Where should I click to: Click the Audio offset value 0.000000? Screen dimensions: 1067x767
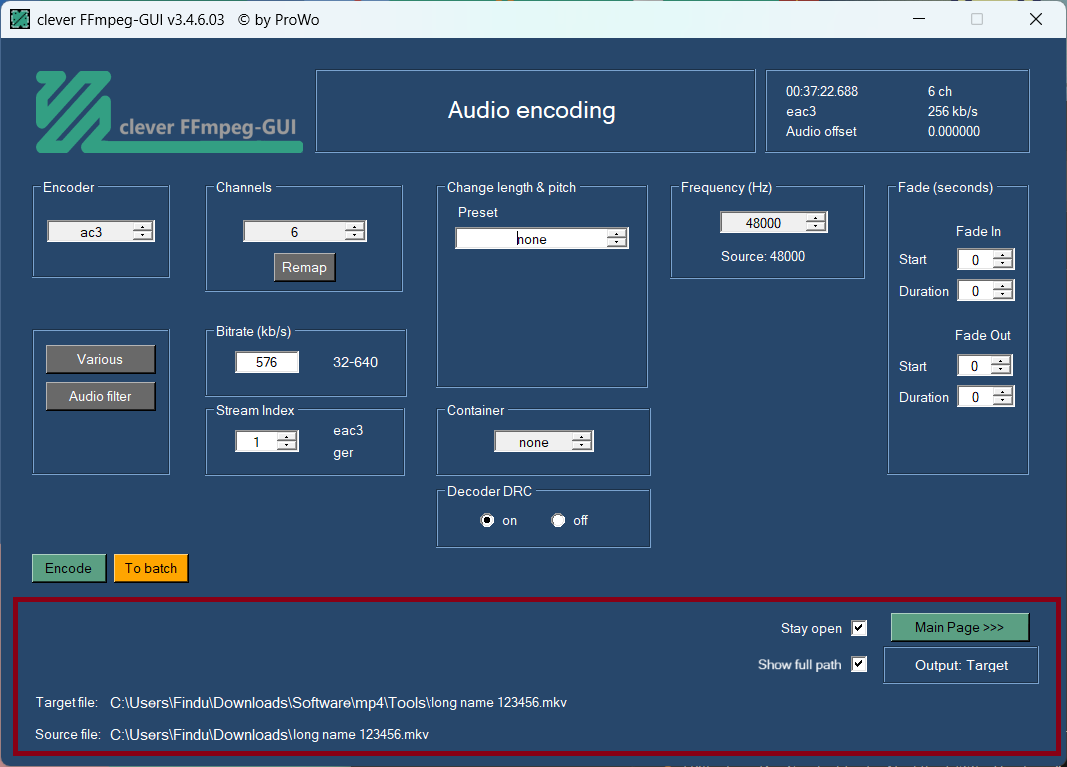coord(953,131)
